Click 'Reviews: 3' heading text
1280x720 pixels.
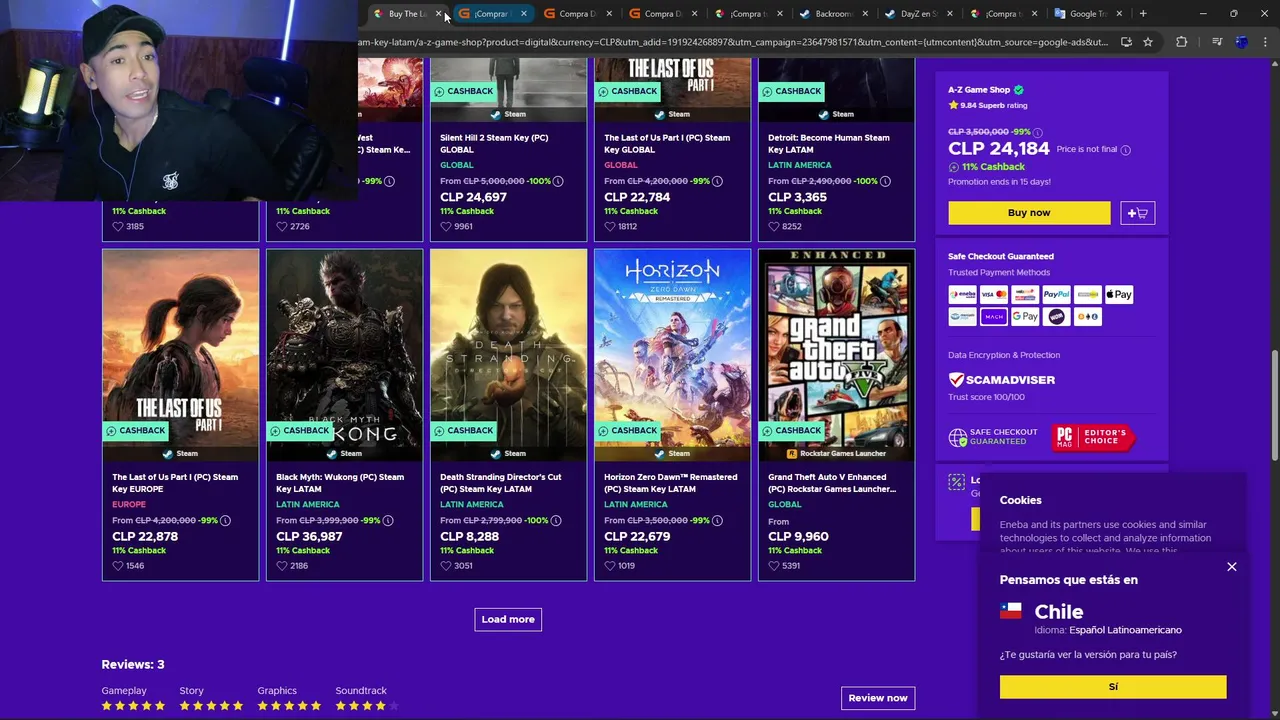tap(133, 665)
